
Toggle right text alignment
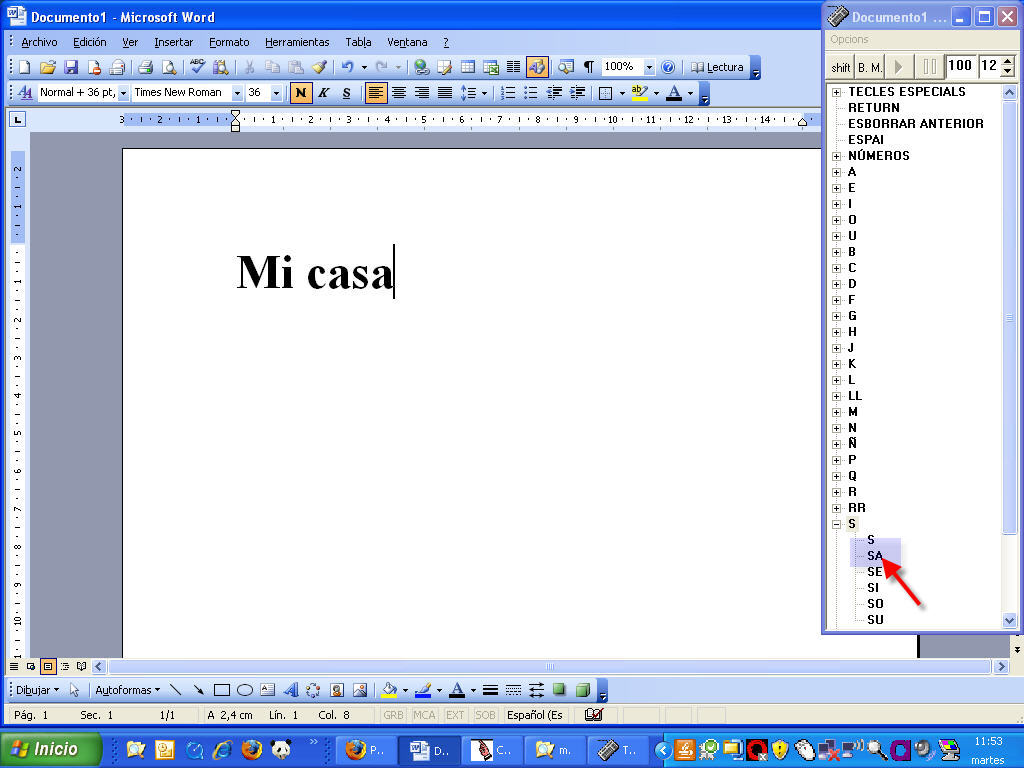coord(422,93)
